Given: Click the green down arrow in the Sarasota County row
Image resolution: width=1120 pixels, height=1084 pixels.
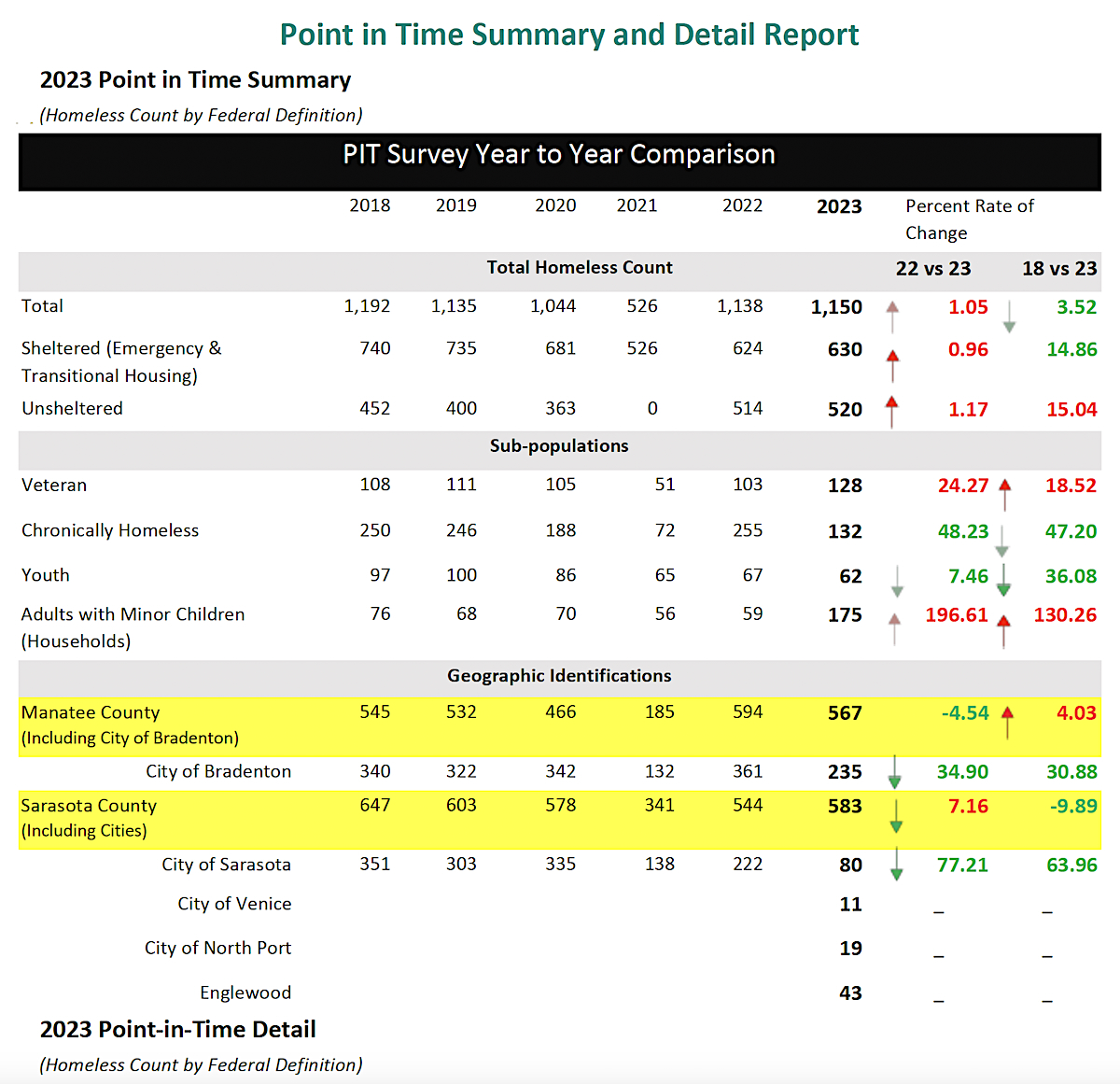Looking at the screenshot, I should pyautogui.click(x=896, y=816).
